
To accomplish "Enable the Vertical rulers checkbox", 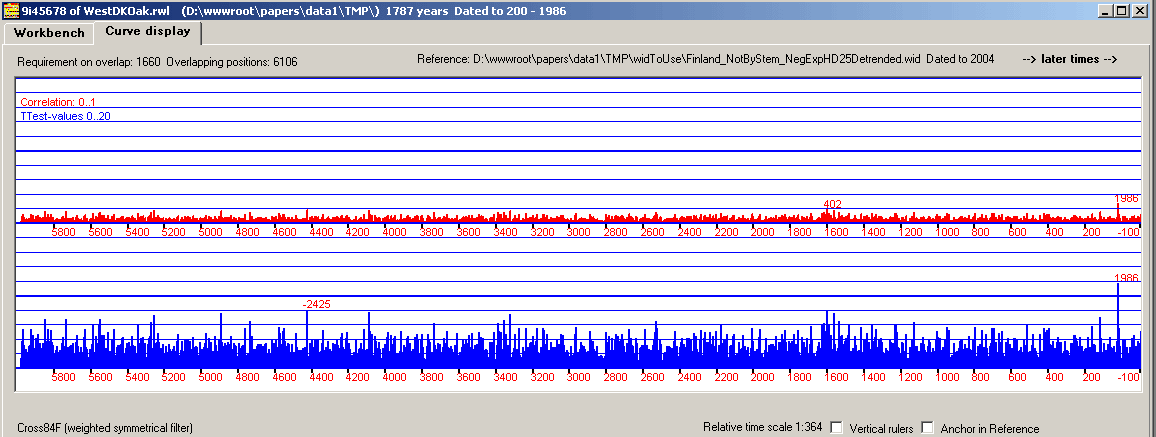I will (837, 427).
